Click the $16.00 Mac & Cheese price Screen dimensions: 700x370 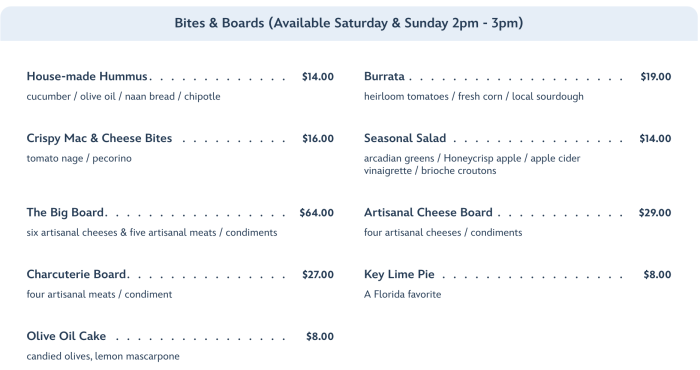tap(318, 139)
